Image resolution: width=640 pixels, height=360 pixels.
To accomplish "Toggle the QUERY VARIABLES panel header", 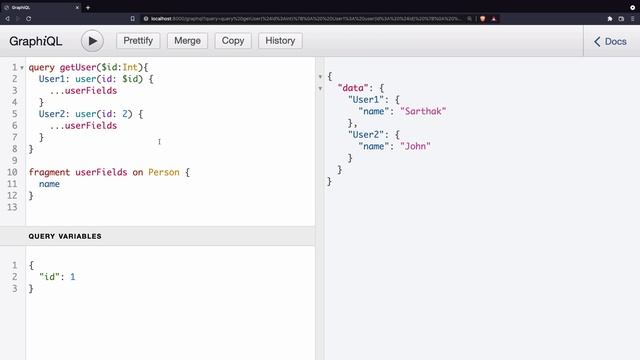I will tap(158, 236).
